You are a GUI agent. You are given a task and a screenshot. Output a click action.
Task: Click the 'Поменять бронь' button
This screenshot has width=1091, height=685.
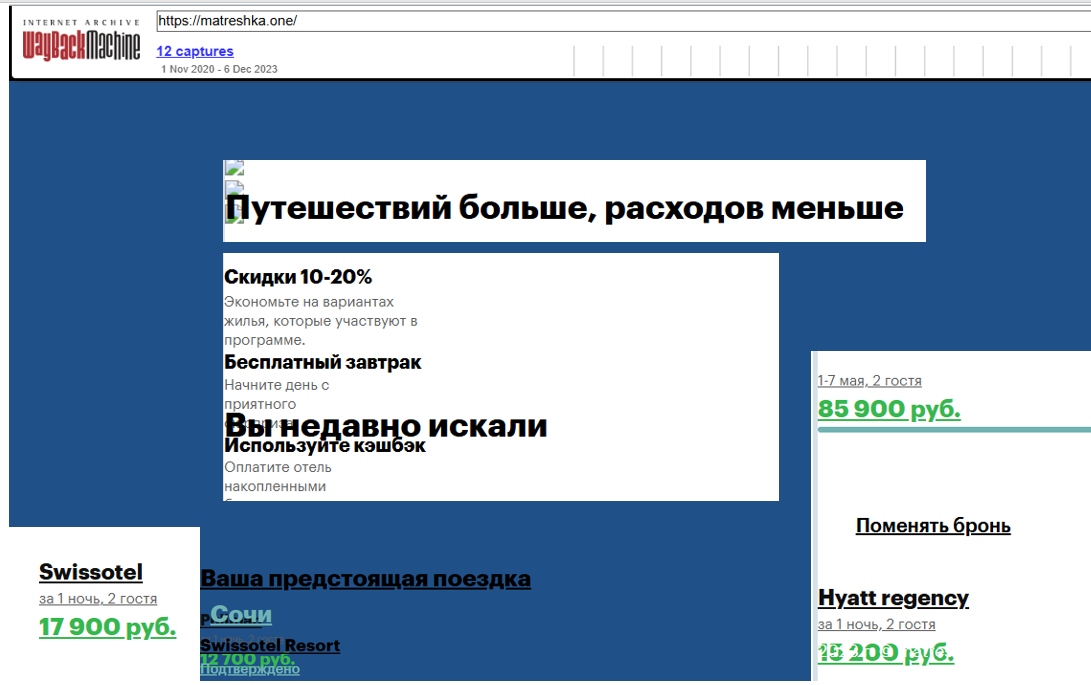pos(933,526)
